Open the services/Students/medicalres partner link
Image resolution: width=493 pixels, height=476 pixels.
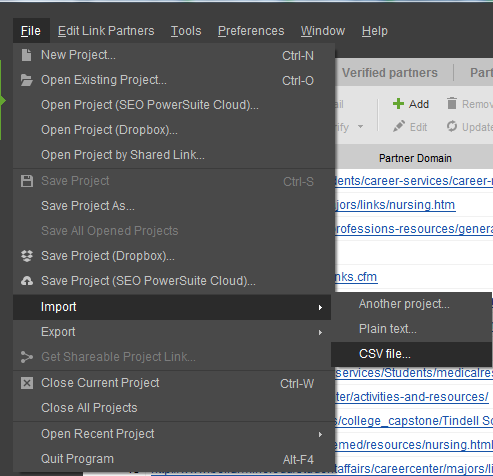click(x=413, y=373)
